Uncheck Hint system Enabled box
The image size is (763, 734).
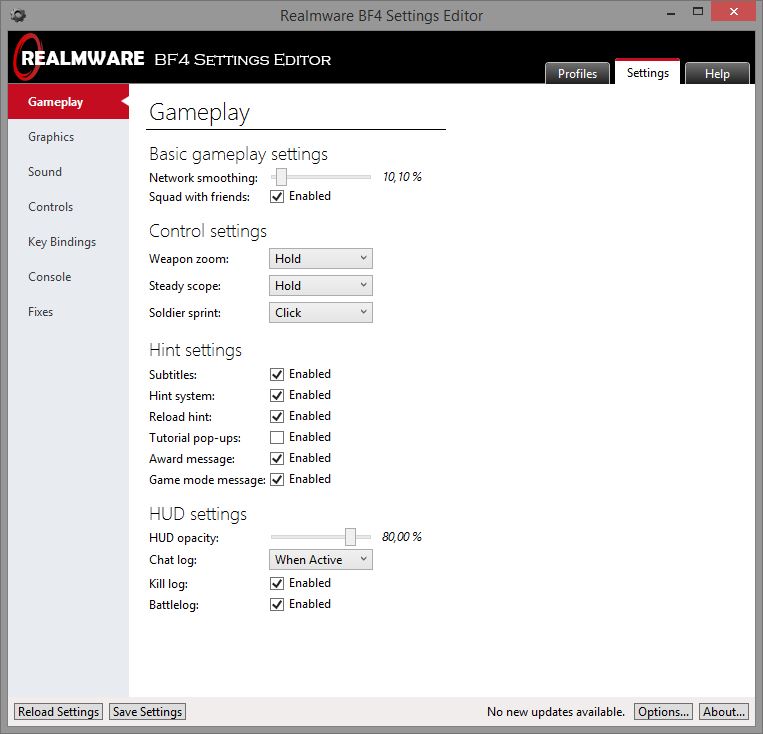277,395
